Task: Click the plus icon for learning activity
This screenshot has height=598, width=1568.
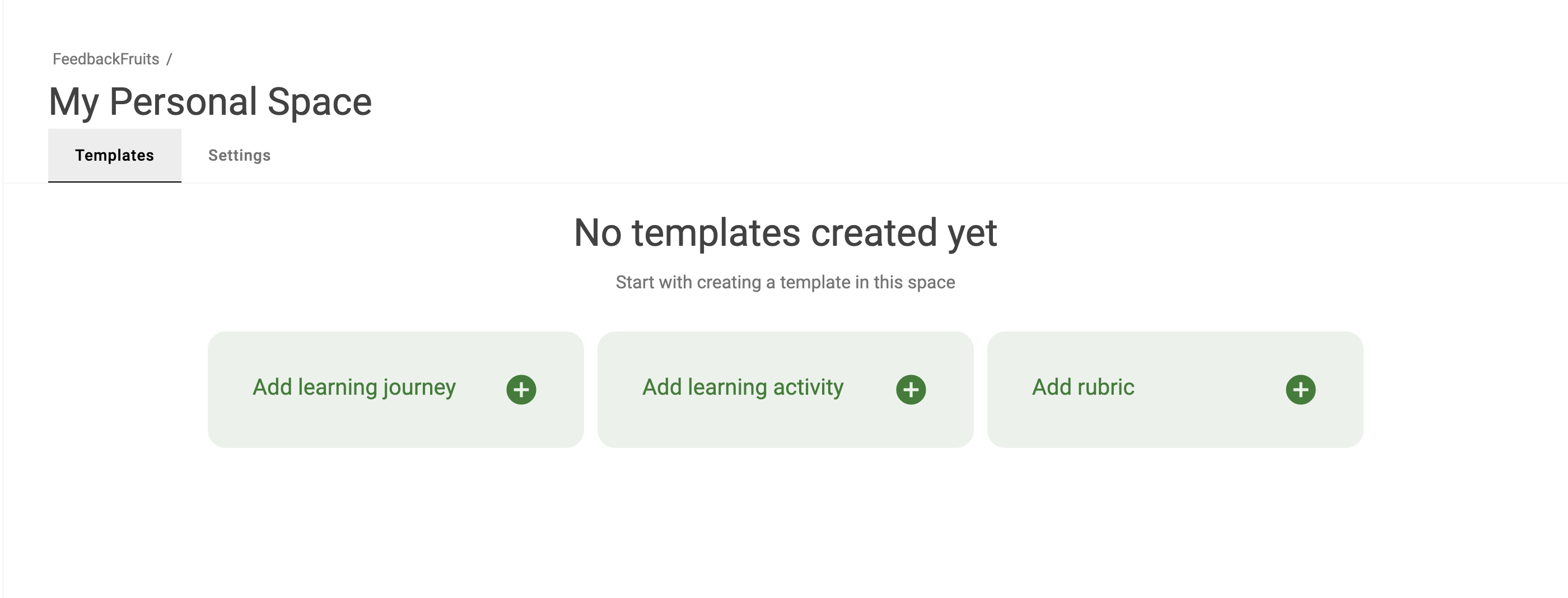Action: point(911,389)
